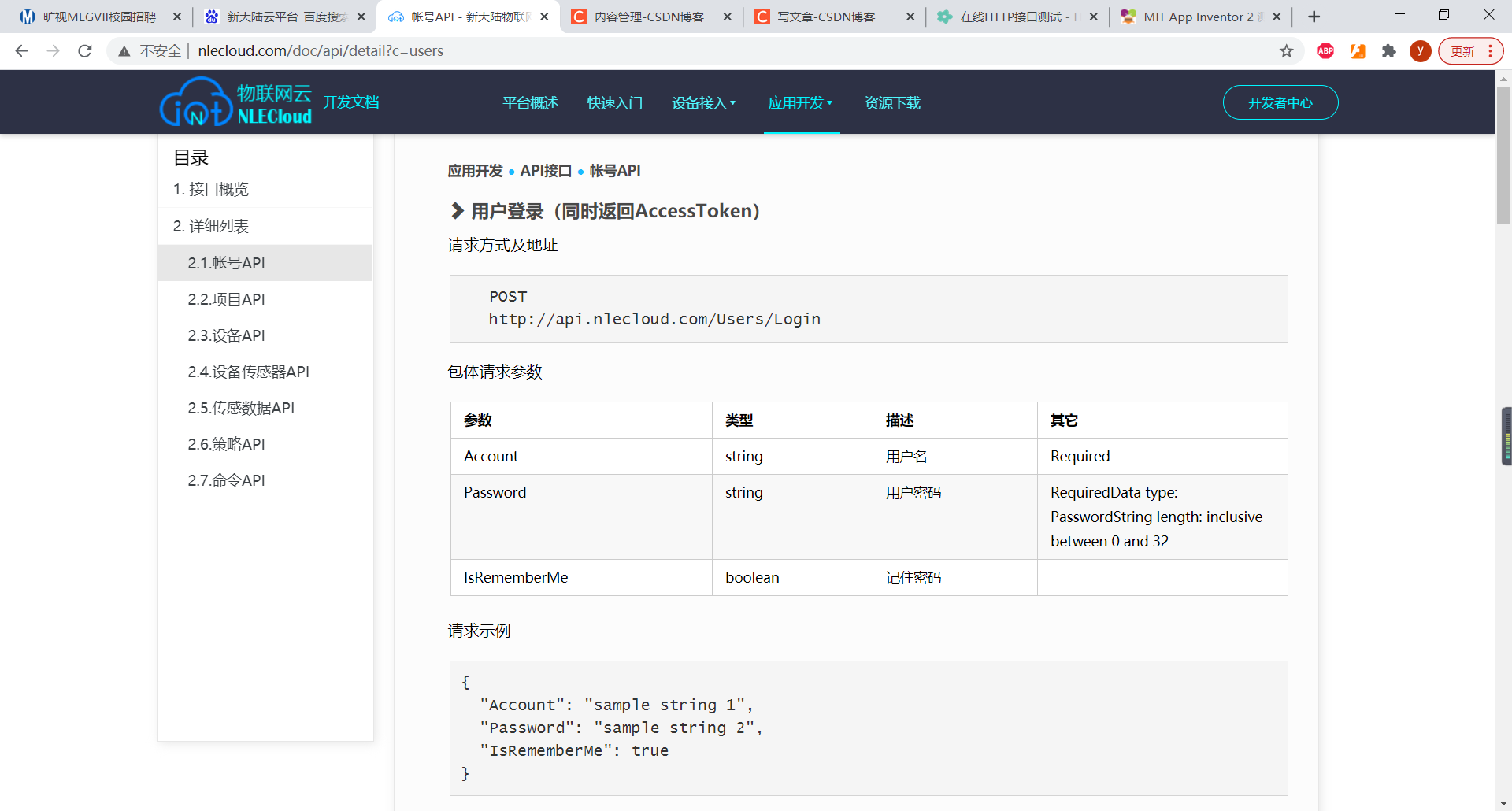
Task: Click the Account parameter cell
Action: point(581,457)
